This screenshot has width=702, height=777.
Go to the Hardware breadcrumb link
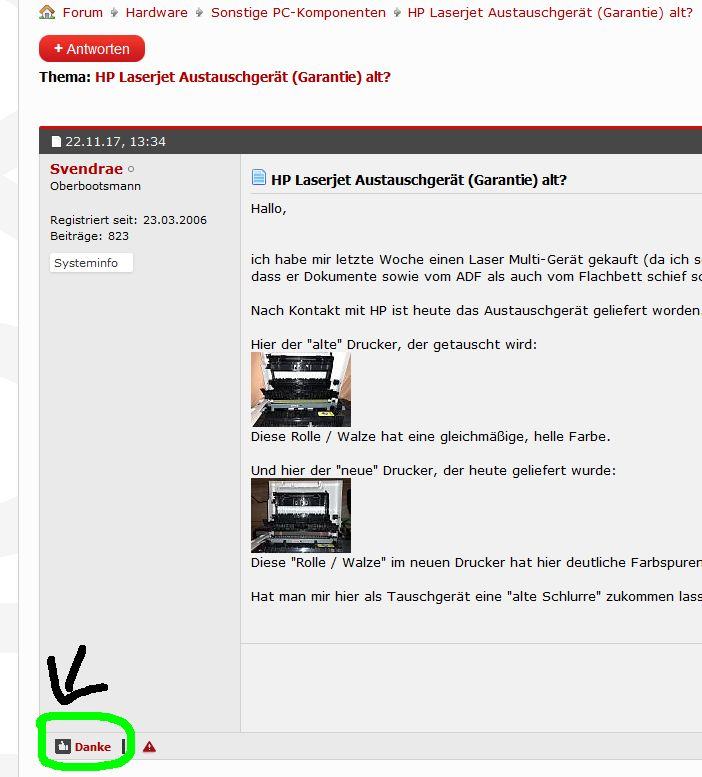[x=157, y=12]
